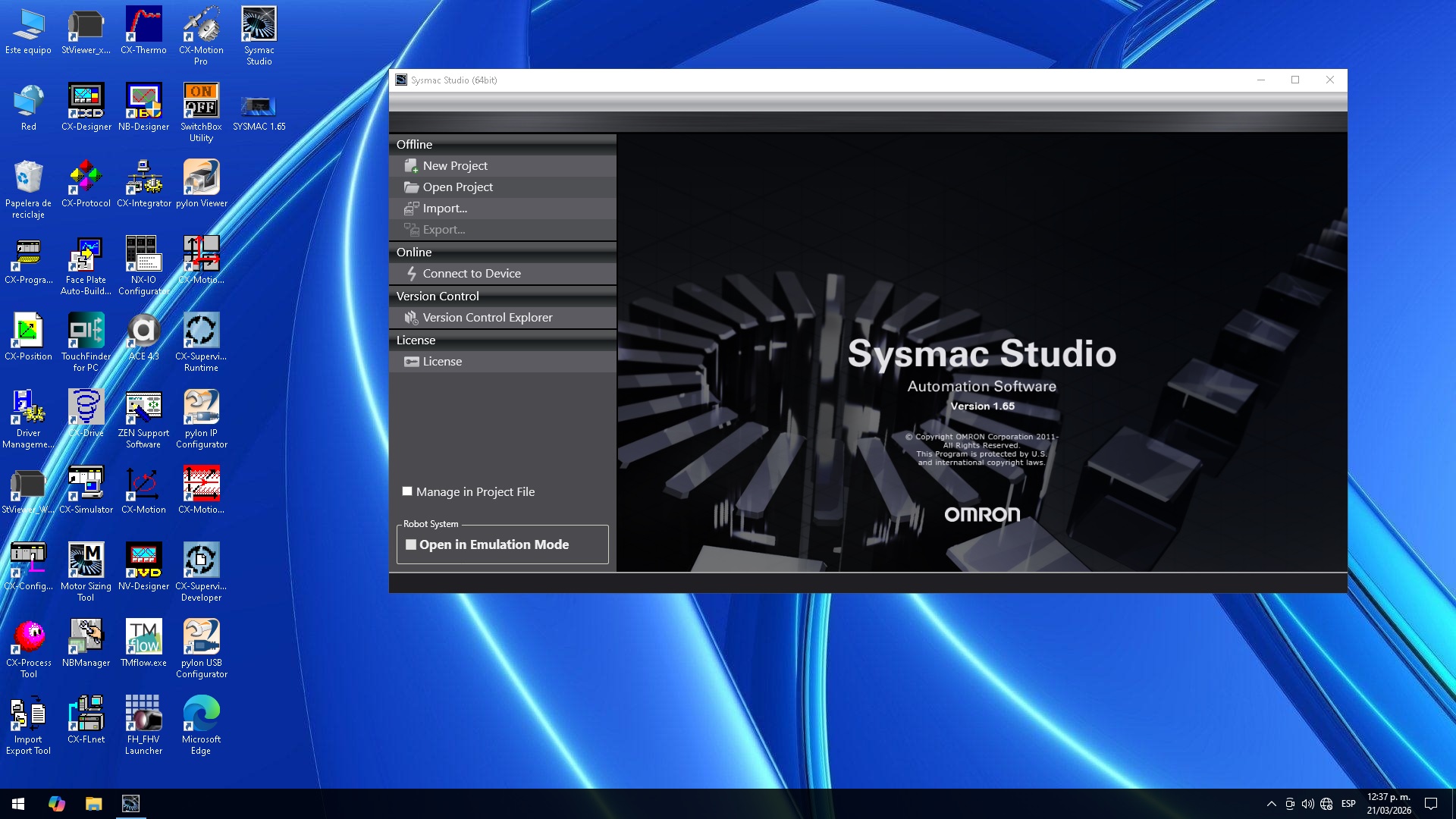Screen dimensions: 1456x819
Task: Expand the hidden system tray icons chevron
Action: 1271,804
